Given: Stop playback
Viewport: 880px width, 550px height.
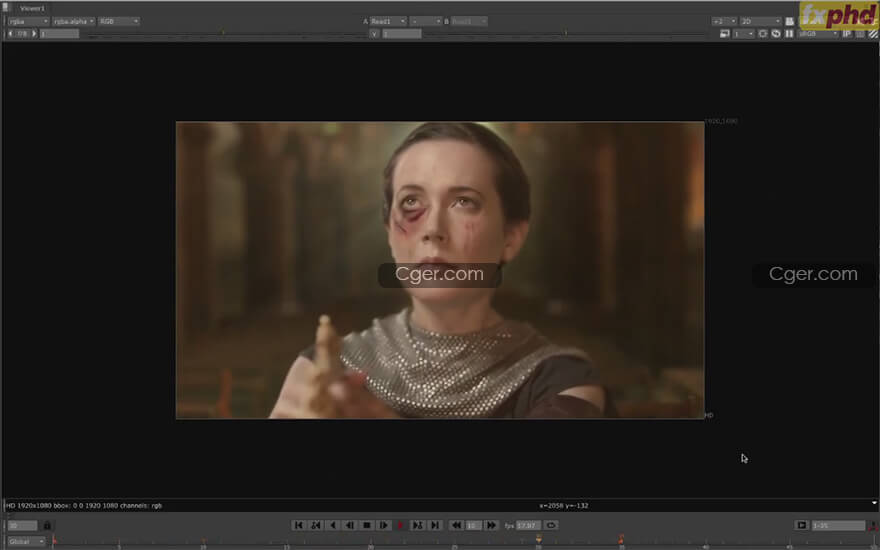Looking at the screenshot, I should tap(366, 525).
